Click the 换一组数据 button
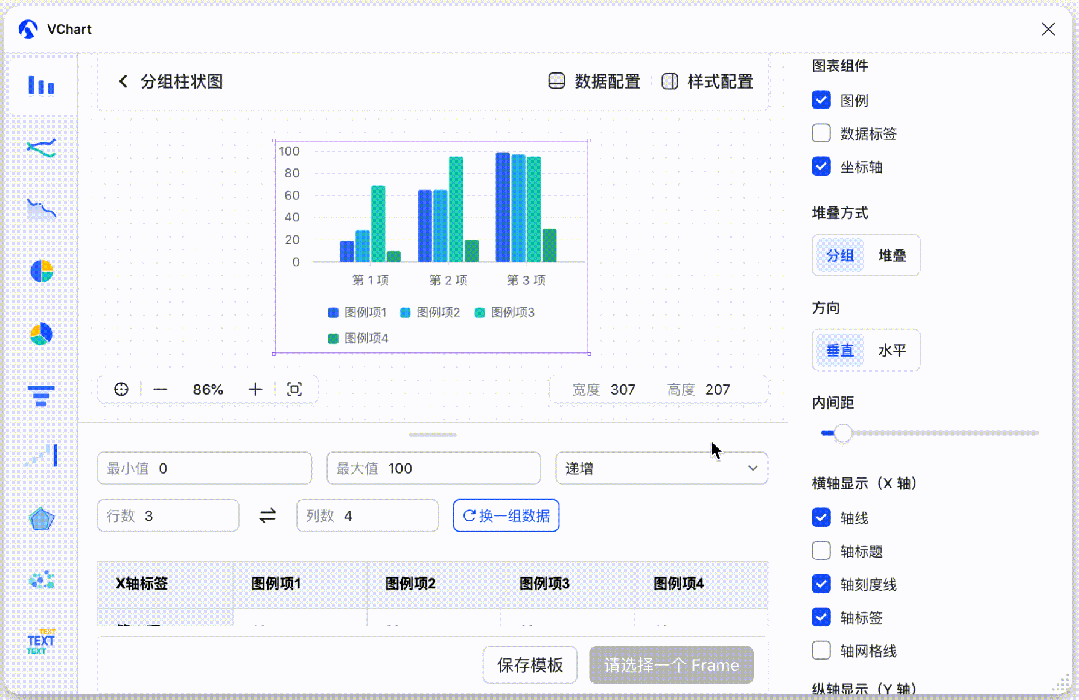The image size is (1079, 700). [506, 516]
